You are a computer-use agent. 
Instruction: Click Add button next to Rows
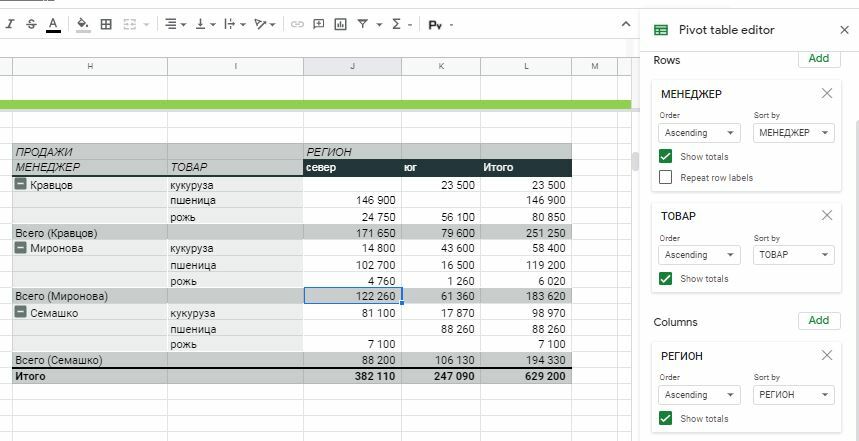[x=818, y=59]
